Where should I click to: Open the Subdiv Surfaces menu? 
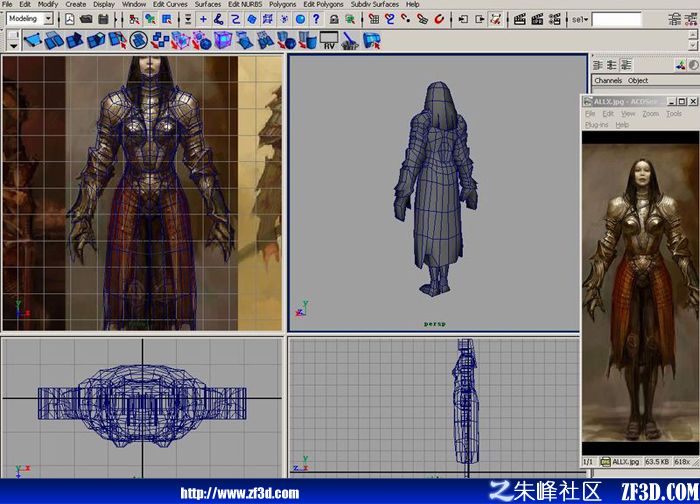pyautogui.click(x=375, y=4)
